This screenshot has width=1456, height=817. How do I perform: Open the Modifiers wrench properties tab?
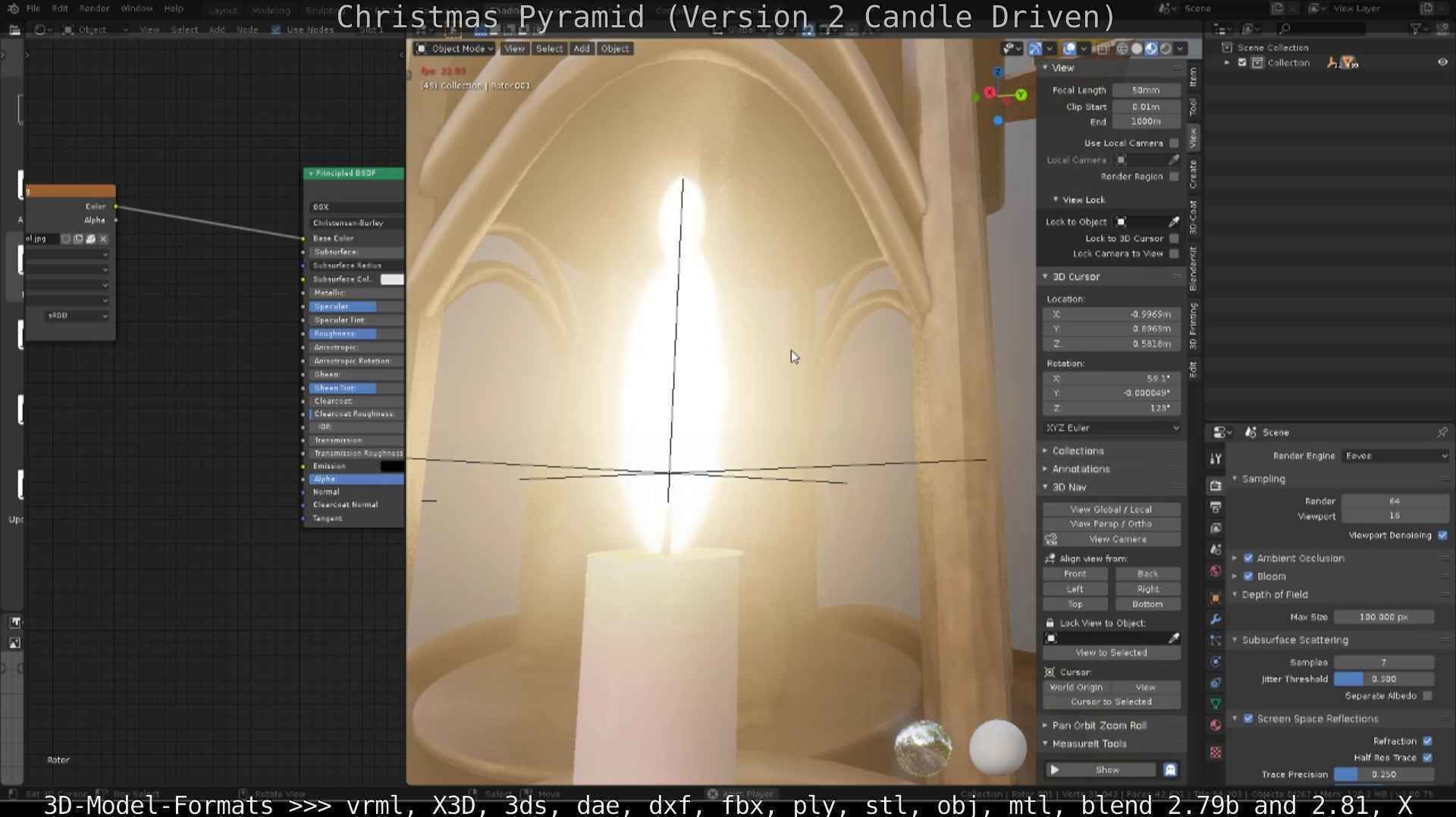[1216, 619]
